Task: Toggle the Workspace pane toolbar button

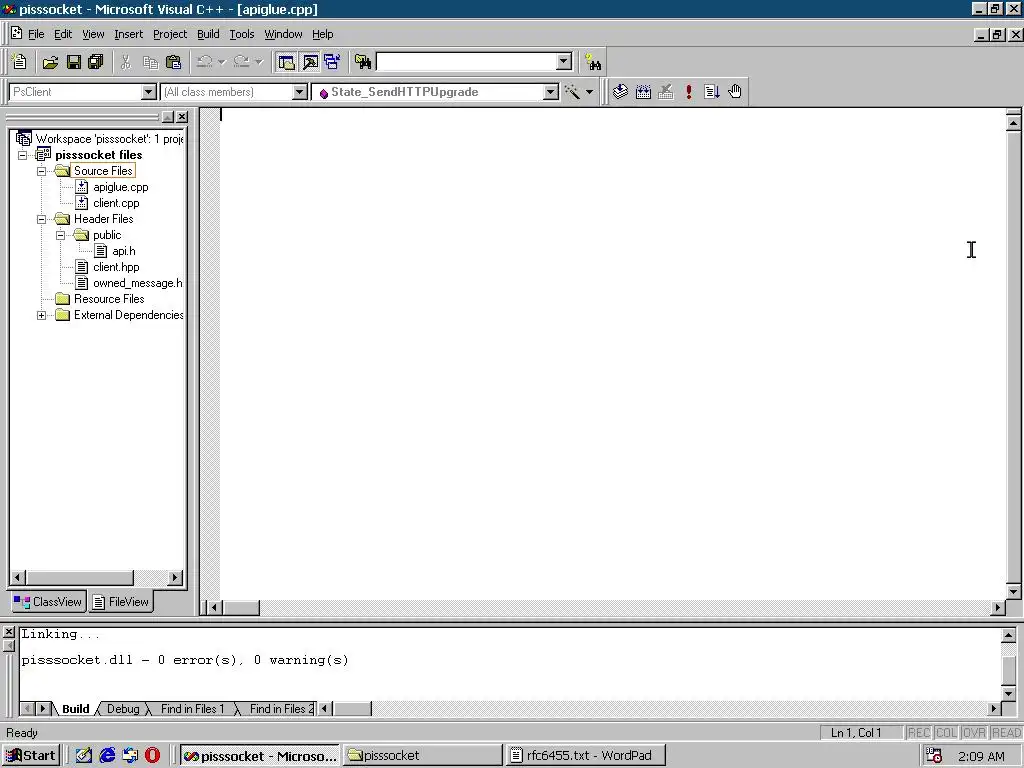Action: (286, 62)
